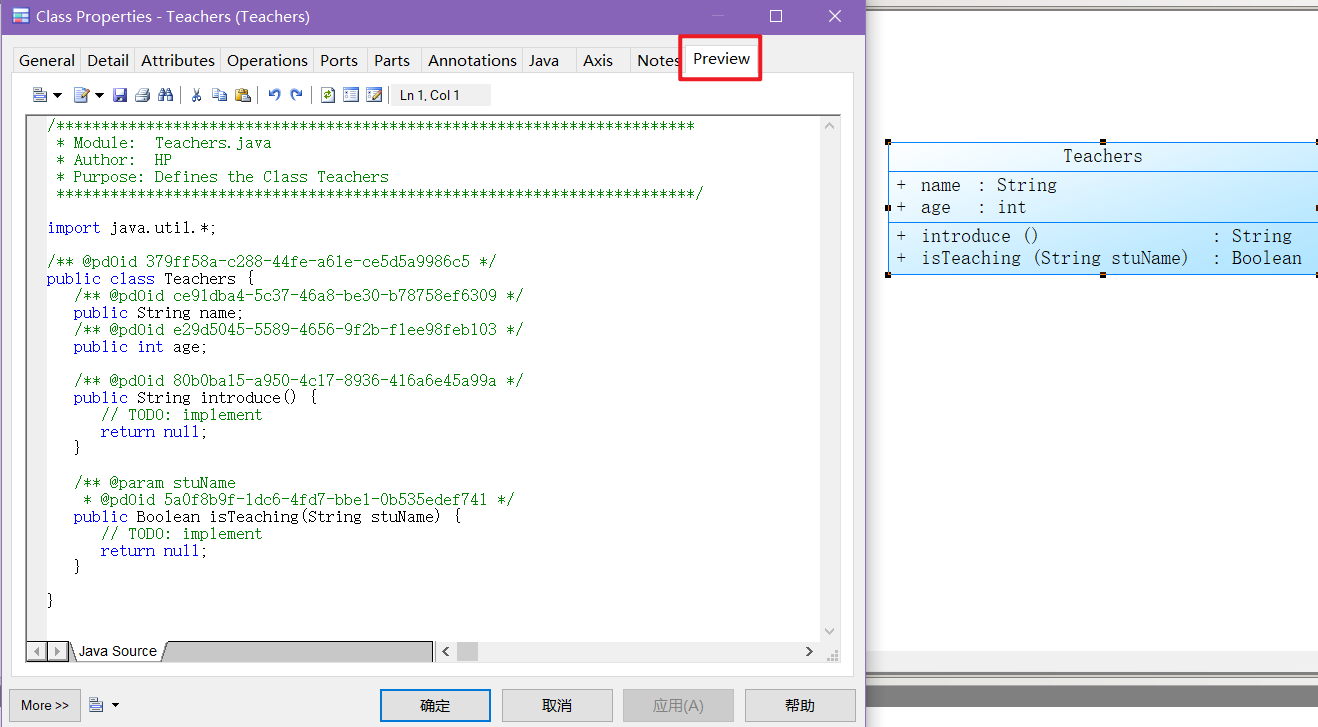
Task: Expand the editor menu dropdown arrow
Action: pos(99,96)
